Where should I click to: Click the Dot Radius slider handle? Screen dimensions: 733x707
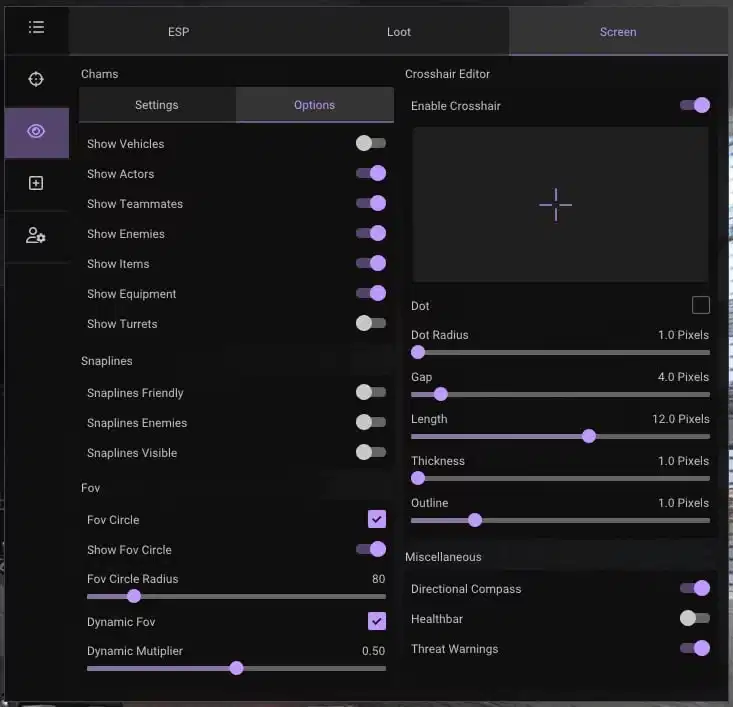(418, 352)
